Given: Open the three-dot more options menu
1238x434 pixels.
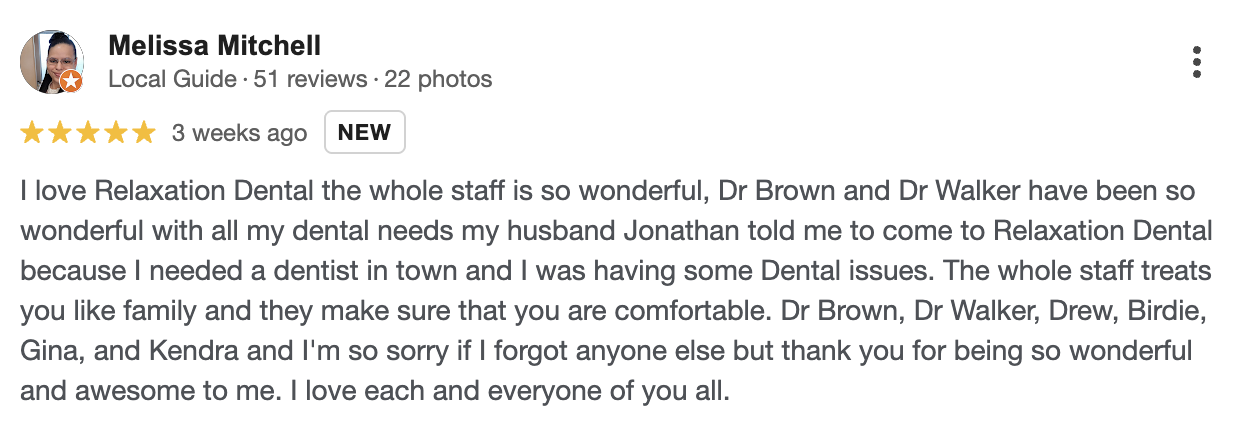Looking at the screenshot, I should [x=1196, y=62].
